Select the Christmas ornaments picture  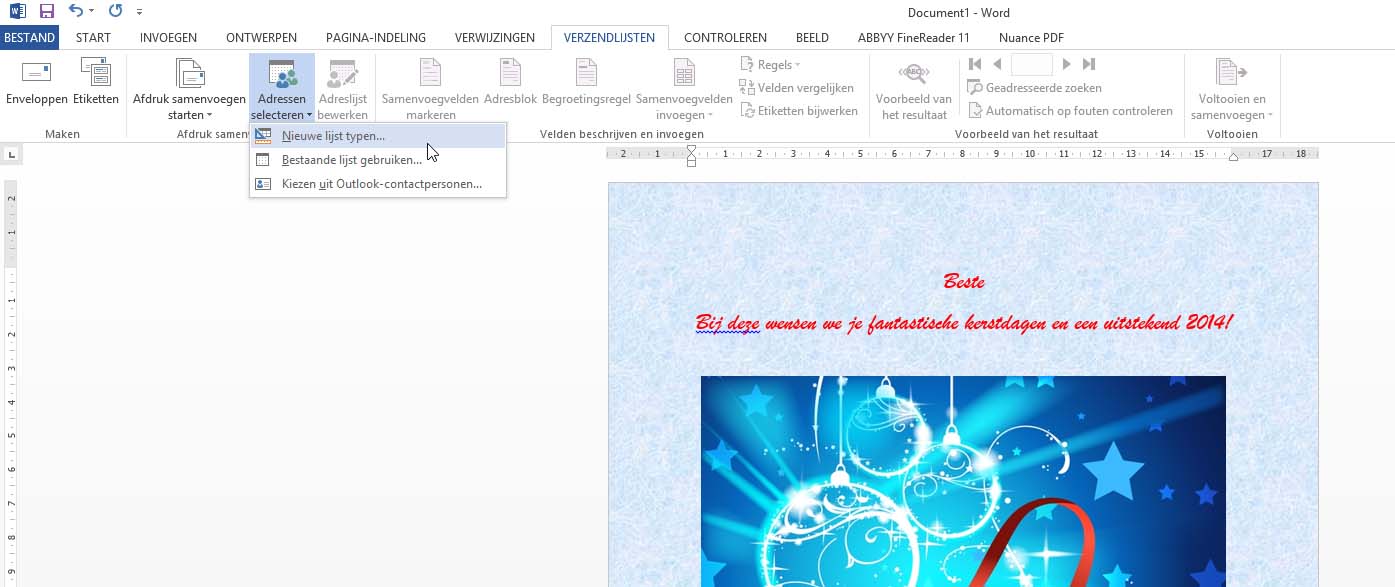[963, 481]
